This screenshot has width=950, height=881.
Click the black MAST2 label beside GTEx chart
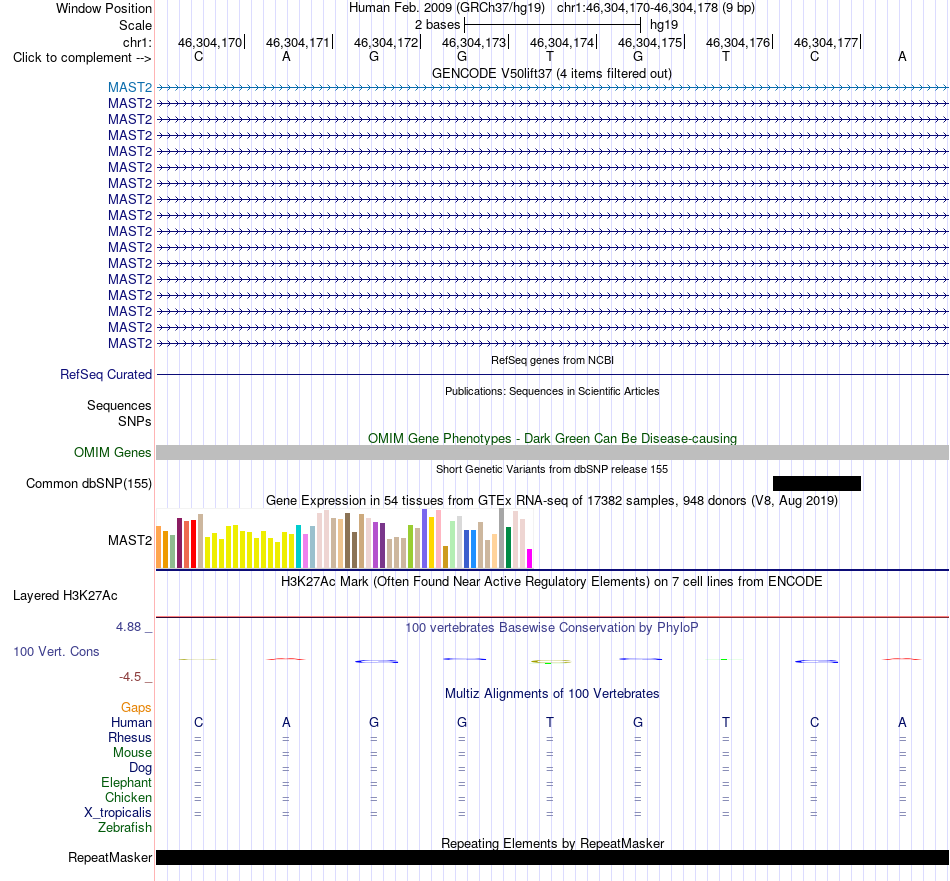[130, 540]
